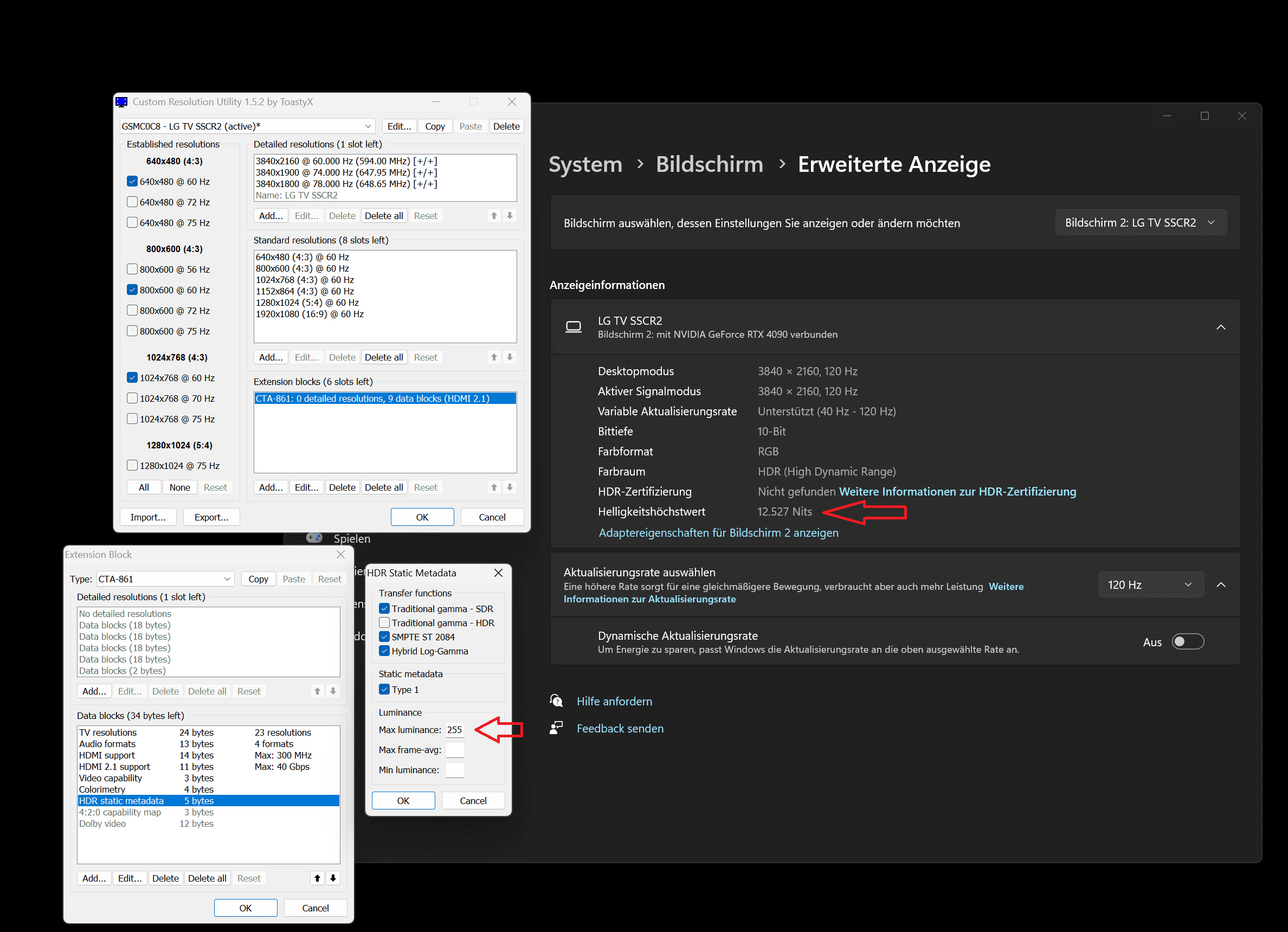Click the Custom Resolution Utility title bar icon
The width and height of the screenshot is (1288, 932).
[x=121, y=102]
